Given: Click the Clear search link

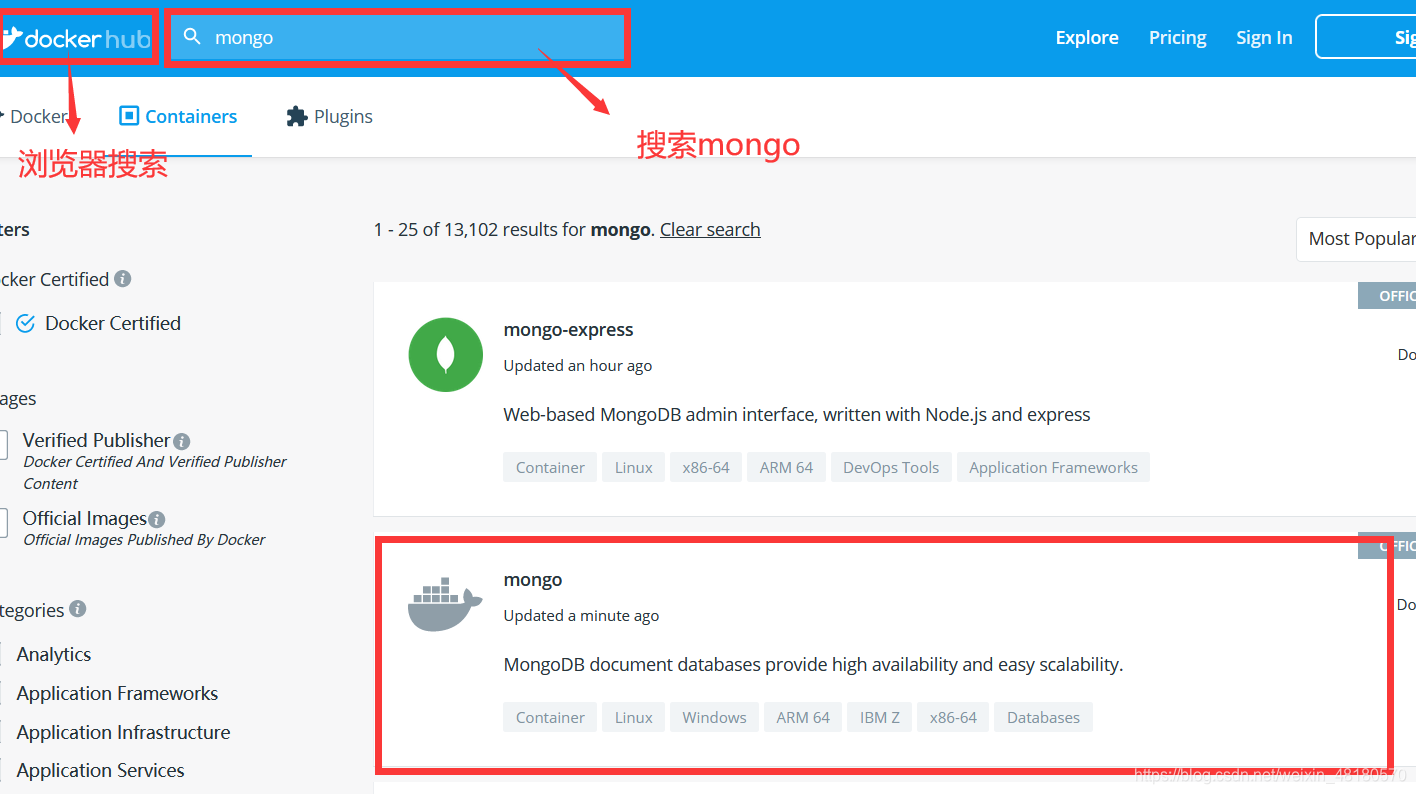Looking at the screenshot, I should coord(710,229).
